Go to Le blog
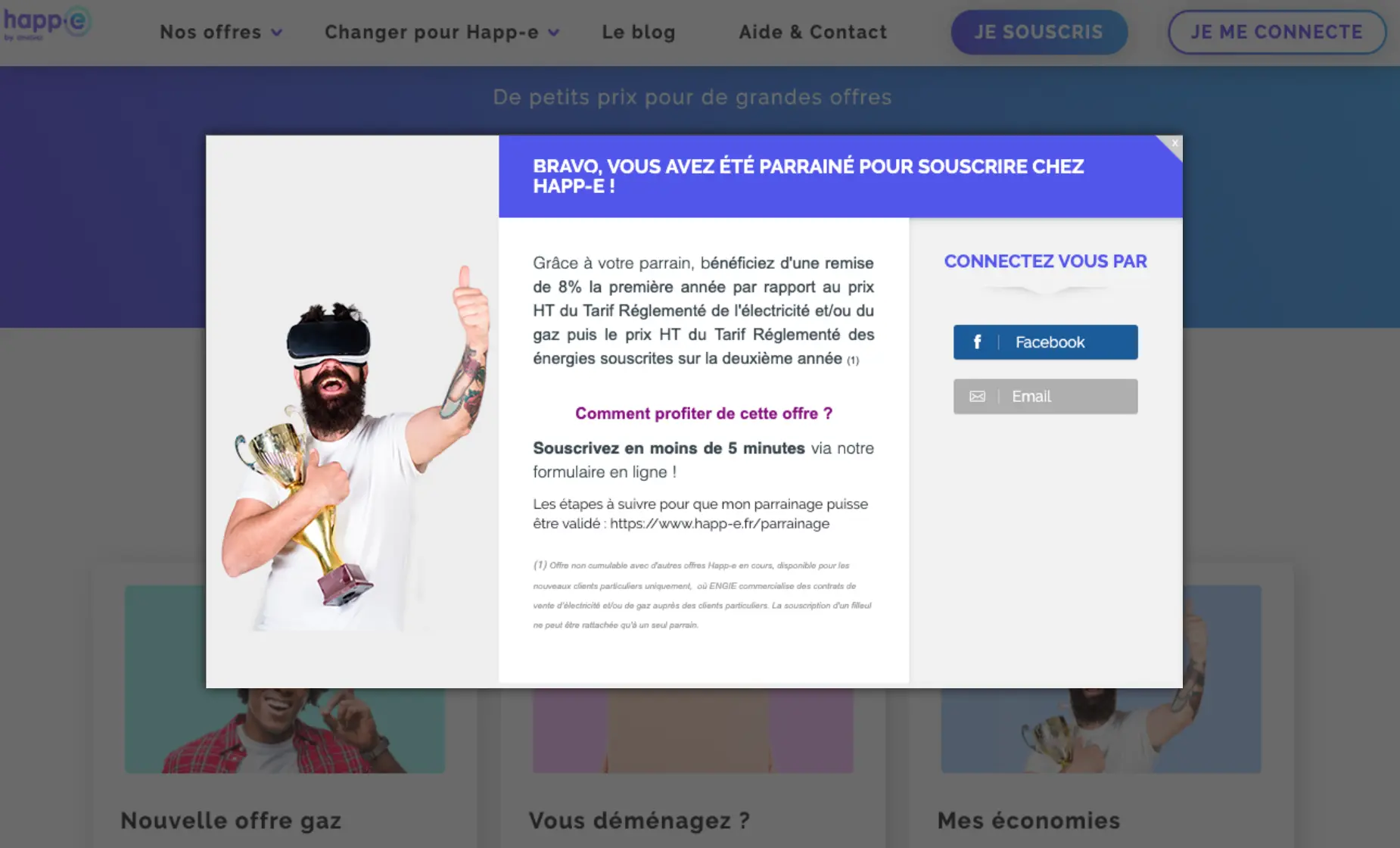This screenshot has height=848, width=1400. coord(639,32)
